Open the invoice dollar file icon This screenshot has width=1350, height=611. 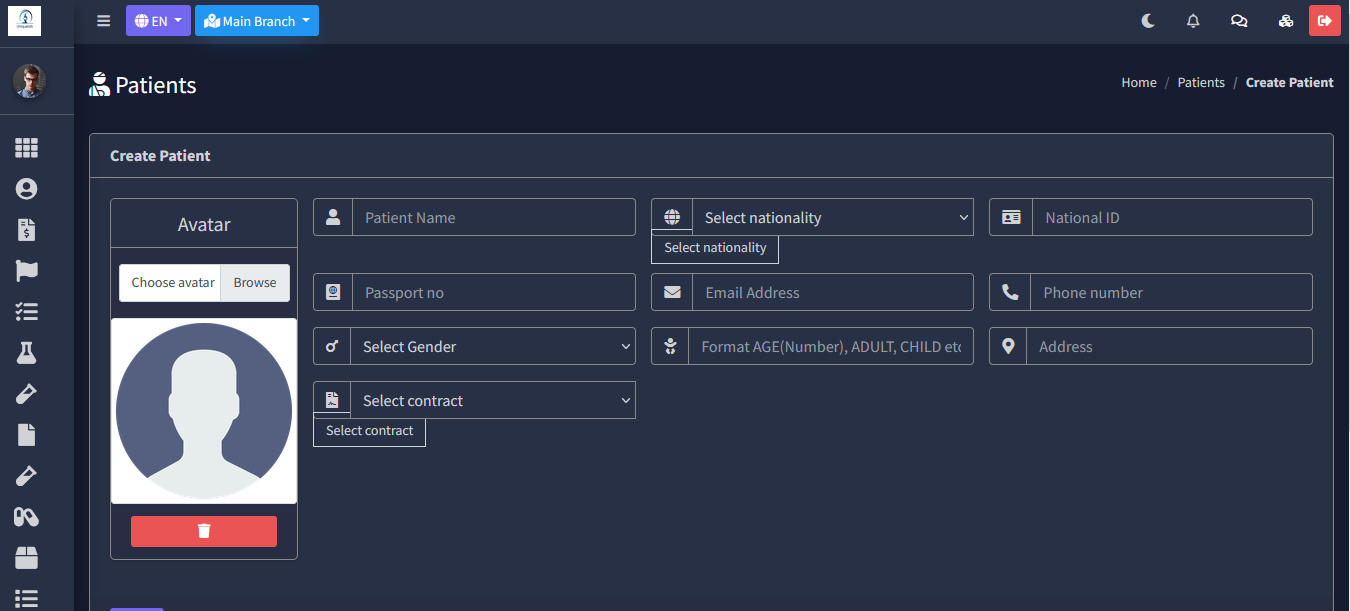pyautogui.click(x=26, y=230)
